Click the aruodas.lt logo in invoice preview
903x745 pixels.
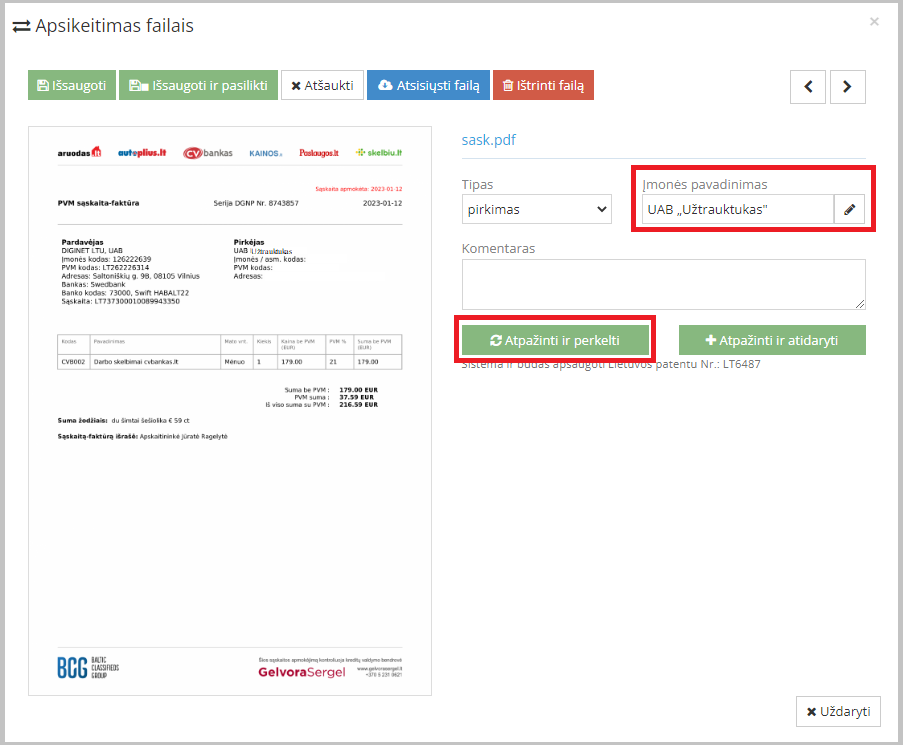tap(80, 153)
